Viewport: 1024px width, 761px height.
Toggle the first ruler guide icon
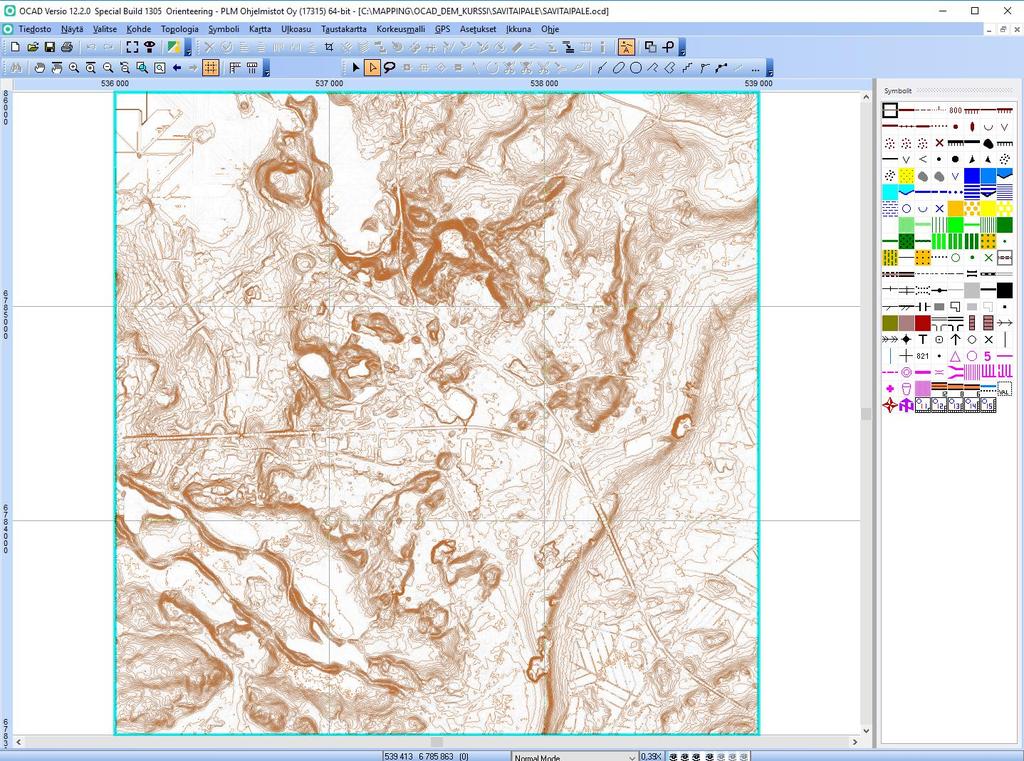[235, 67]
